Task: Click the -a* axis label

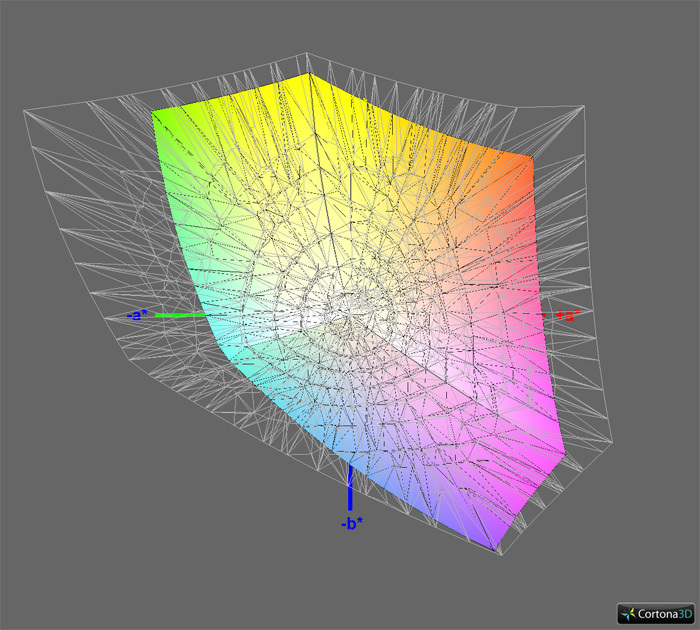Action: [137, 315]
